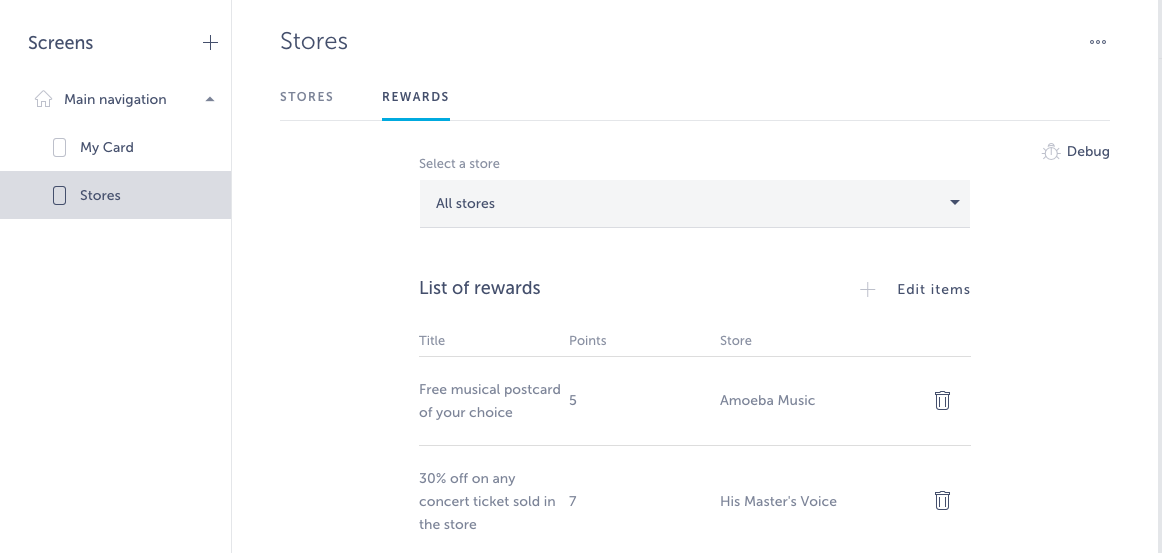Click the All stores dropdown arrow
This screenshot has width=1162, height=553.
(954, 203)
